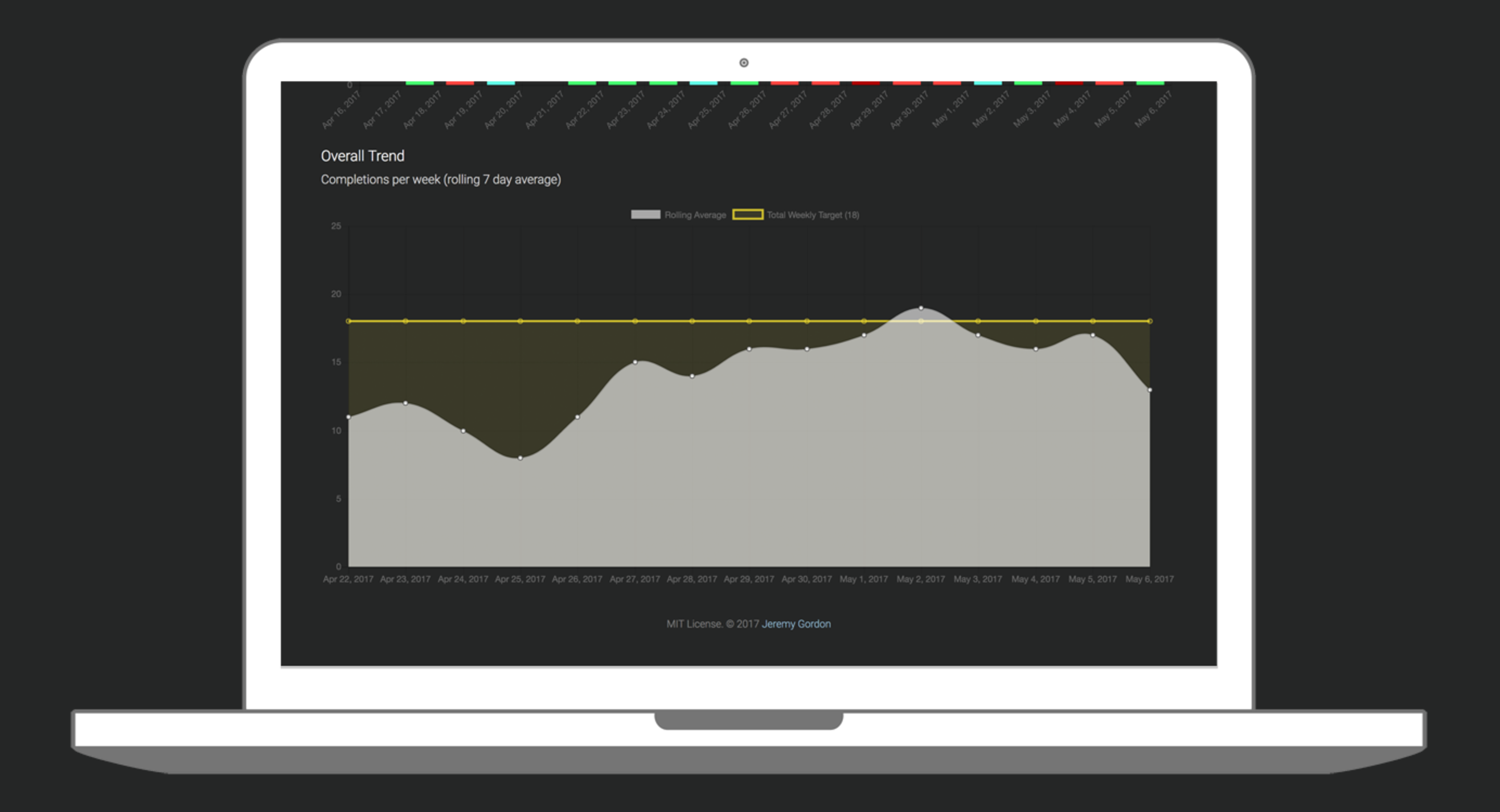Hide the Rolling Average dataset via its legend label
The image size is (1500, 812).
click(695, 215)
